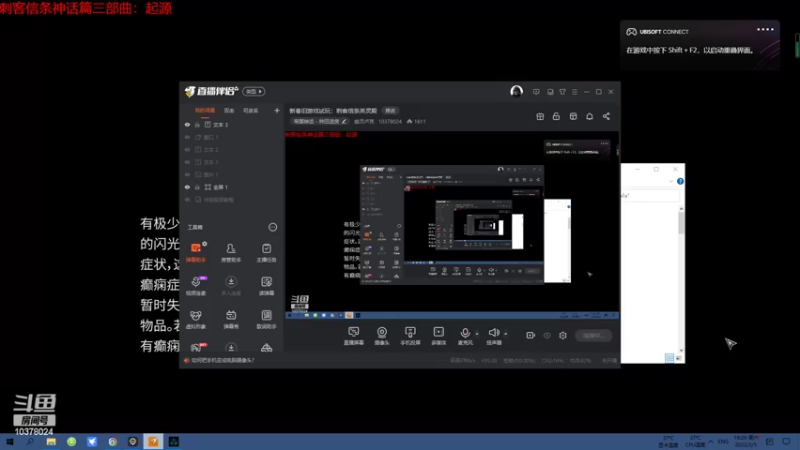
Task: Expand the microphone options arrow
Action: tap(477, 334)
